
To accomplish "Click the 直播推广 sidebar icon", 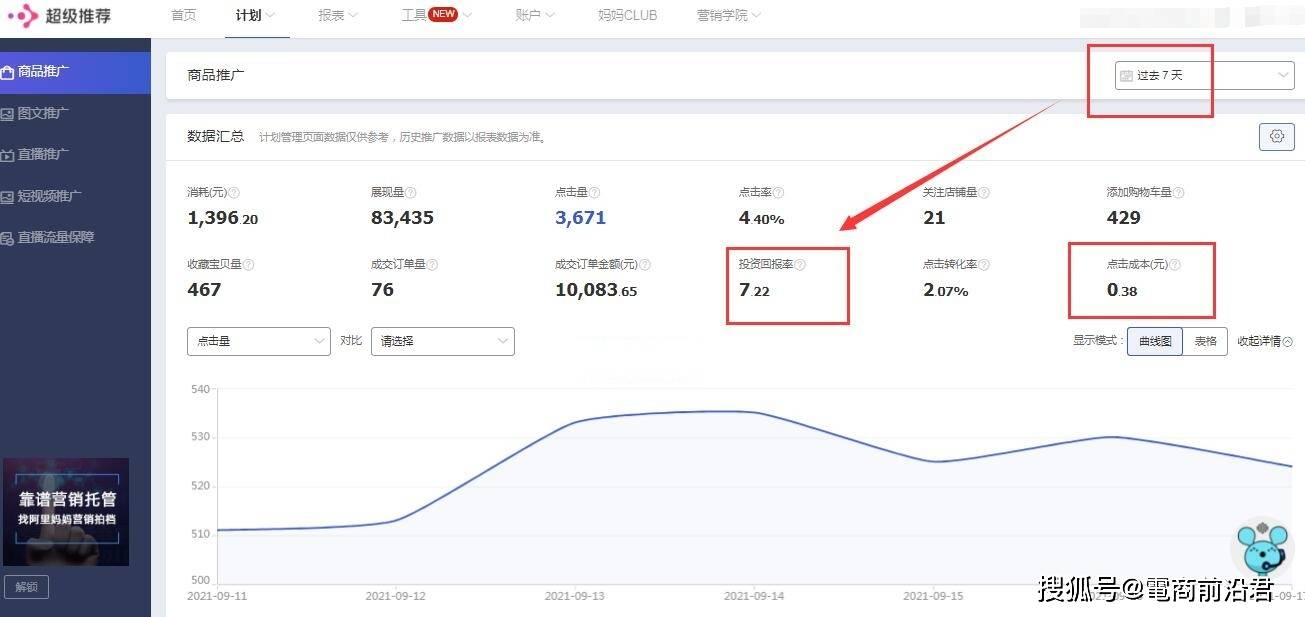I will 7,155.
